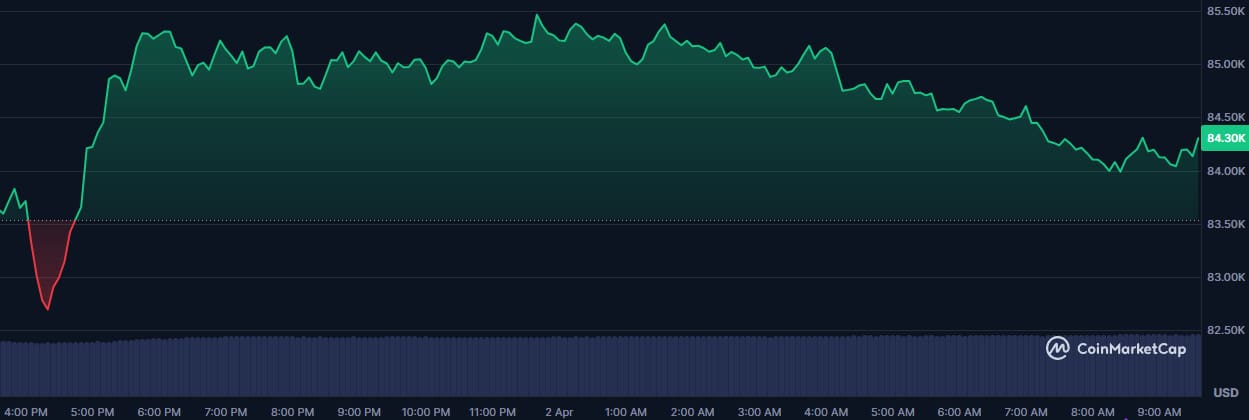This screenshot has width=1249, height=420.
Task: Click the 83.50K price axis label
Action: pos(1225,224)
